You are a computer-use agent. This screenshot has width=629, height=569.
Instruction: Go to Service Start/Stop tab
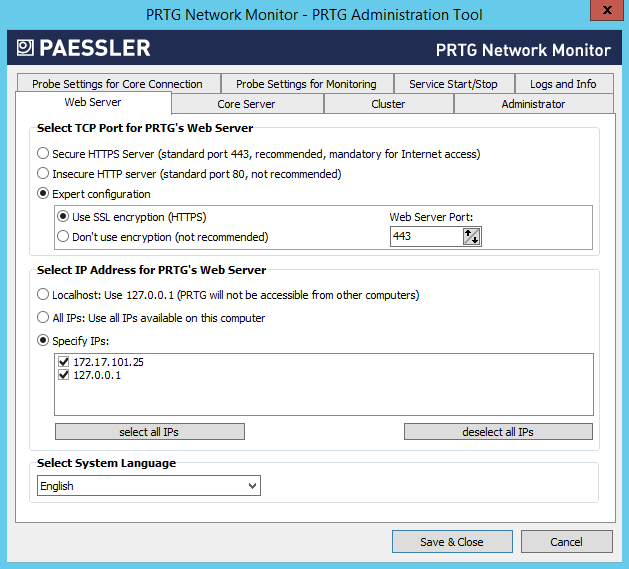point(454,84)
